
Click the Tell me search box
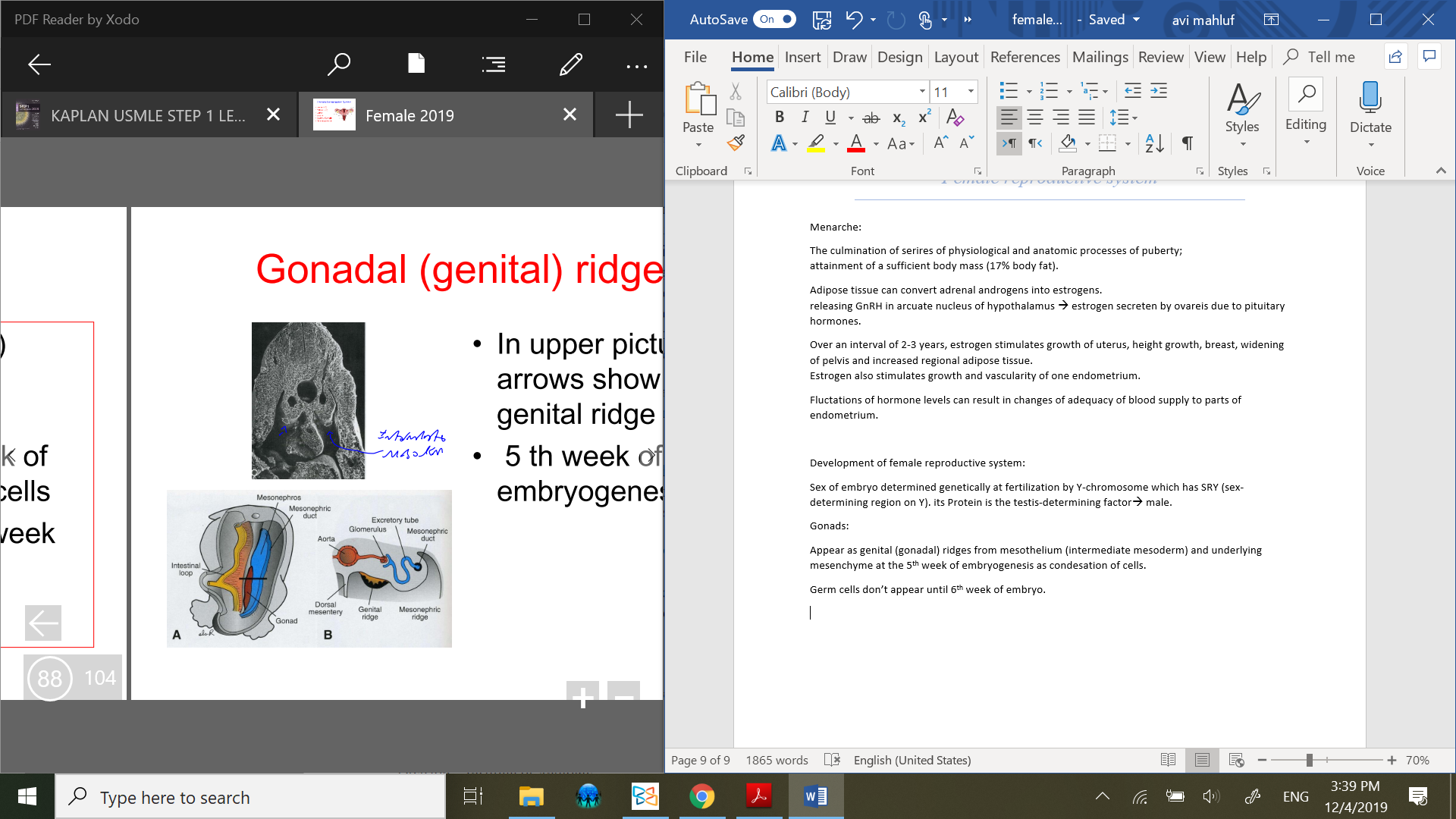coord(1330,57)
